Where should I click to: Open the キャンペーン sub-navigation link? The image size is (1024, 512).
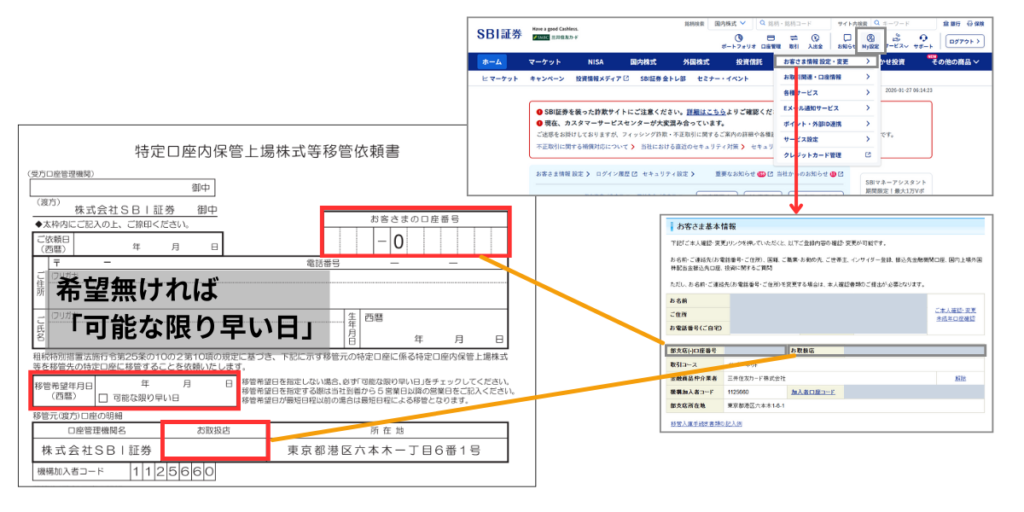click(x=547, y=78)
